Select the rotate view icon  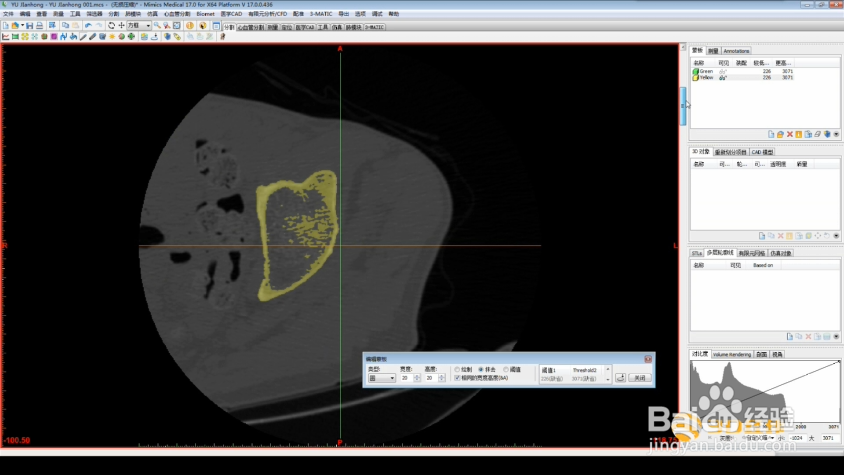tap(111, 26)
